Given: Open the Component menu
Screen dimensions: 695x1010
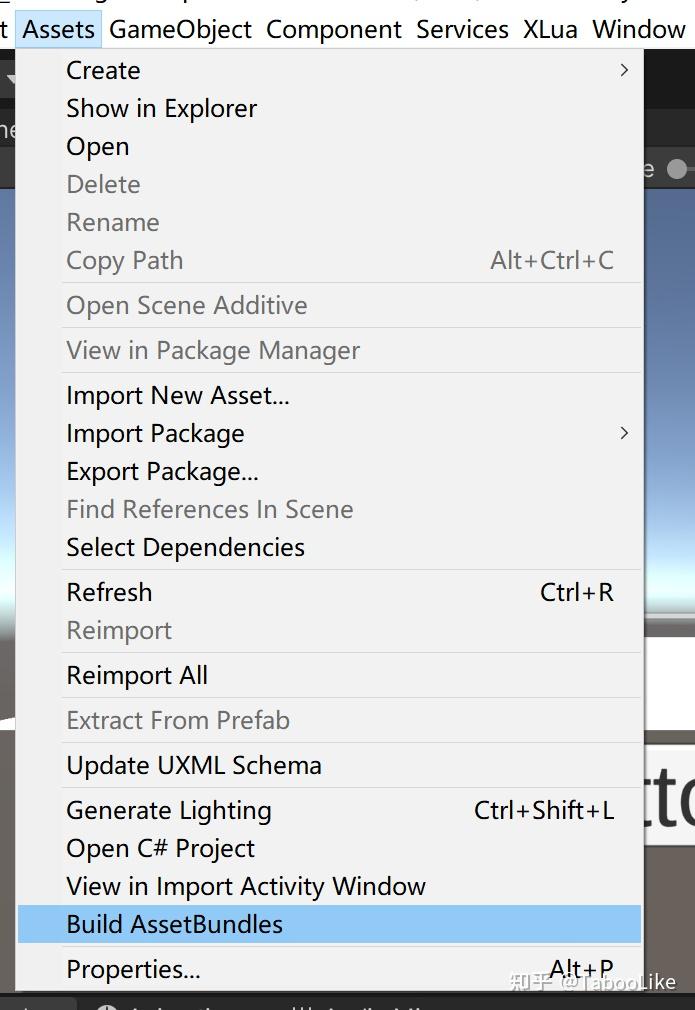Looking at the screenshot, I should (334, 30).
